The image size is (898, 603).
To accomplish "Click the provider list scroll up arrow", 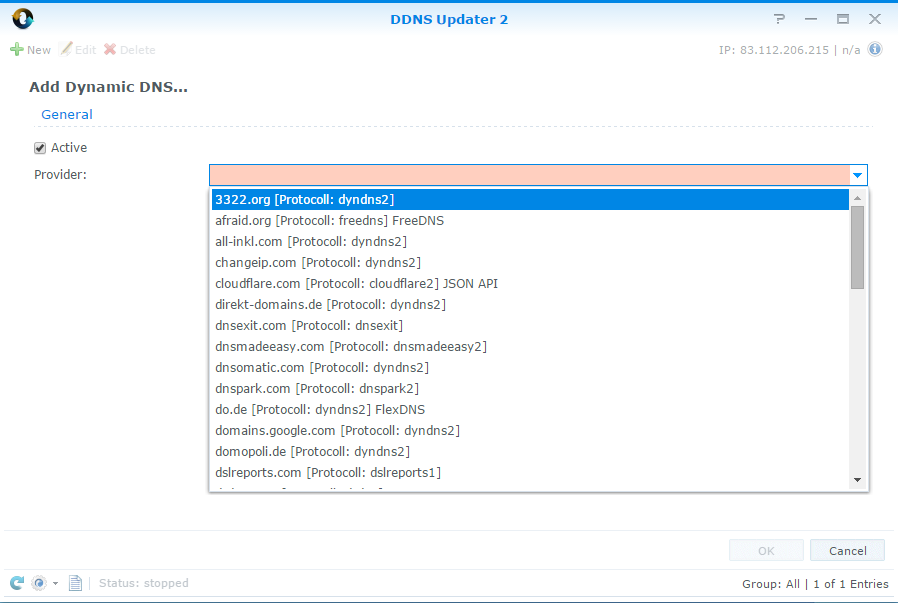I will tap(857, 198).
